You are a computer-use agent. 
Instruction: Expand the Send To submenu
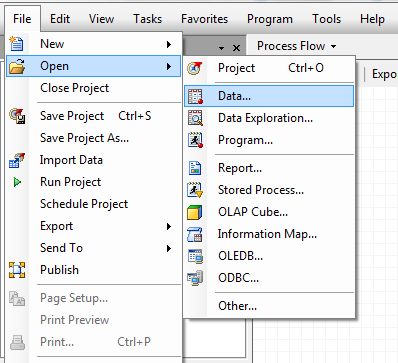coord(94,248)
